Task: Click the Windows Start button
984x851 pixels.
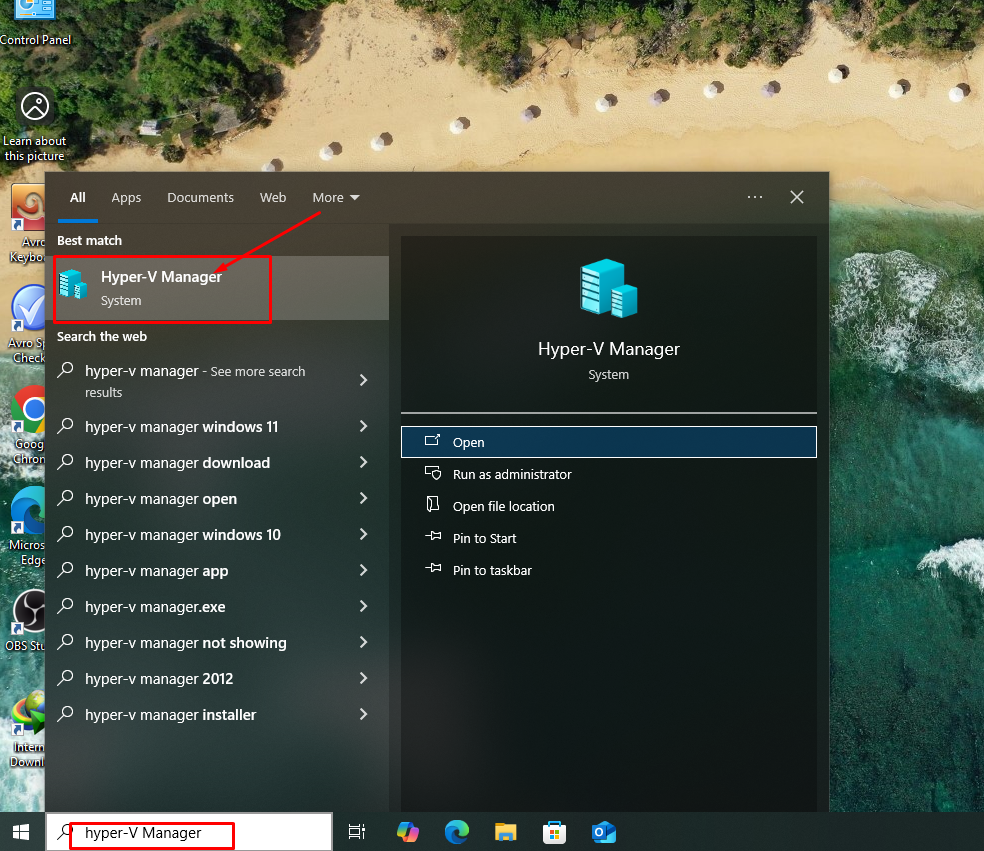Action: pos(21,831)
